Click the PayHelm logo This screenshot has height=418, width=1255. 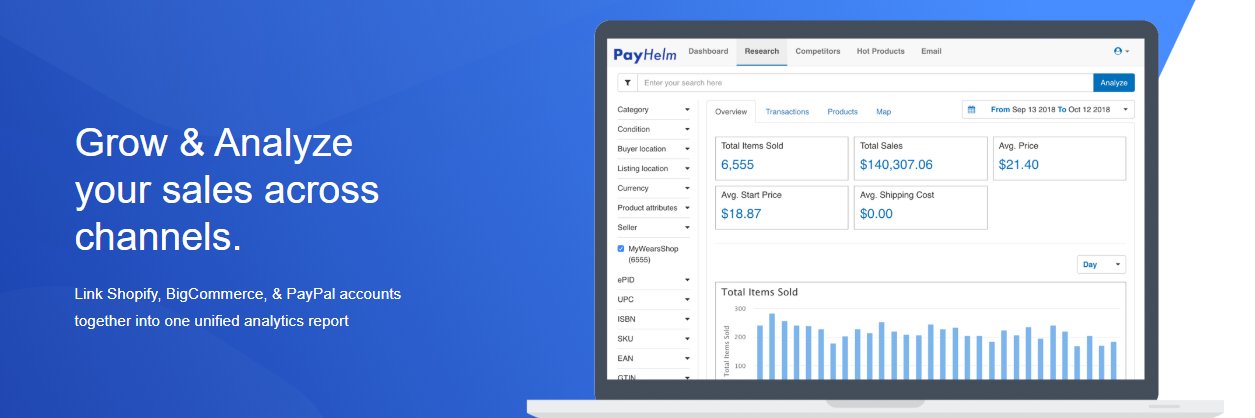coord(646,53)
